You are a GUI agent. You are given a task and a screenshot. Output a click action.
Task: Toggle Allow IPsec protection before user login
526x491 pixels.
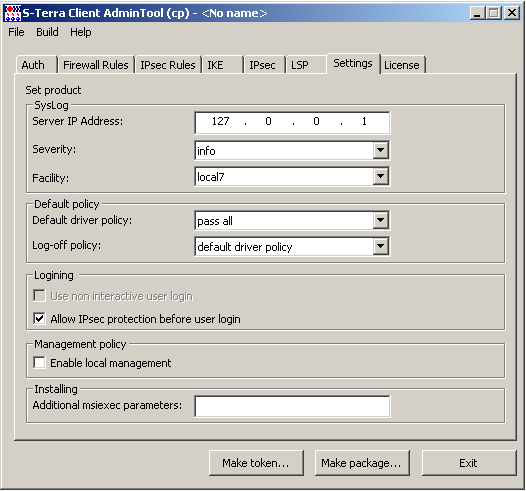(39, 318)
